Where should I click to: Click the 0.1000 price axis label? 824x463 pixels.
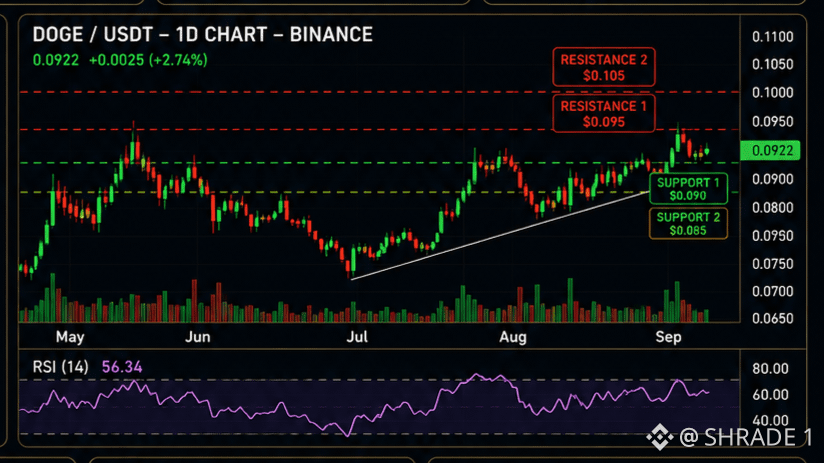772,92
